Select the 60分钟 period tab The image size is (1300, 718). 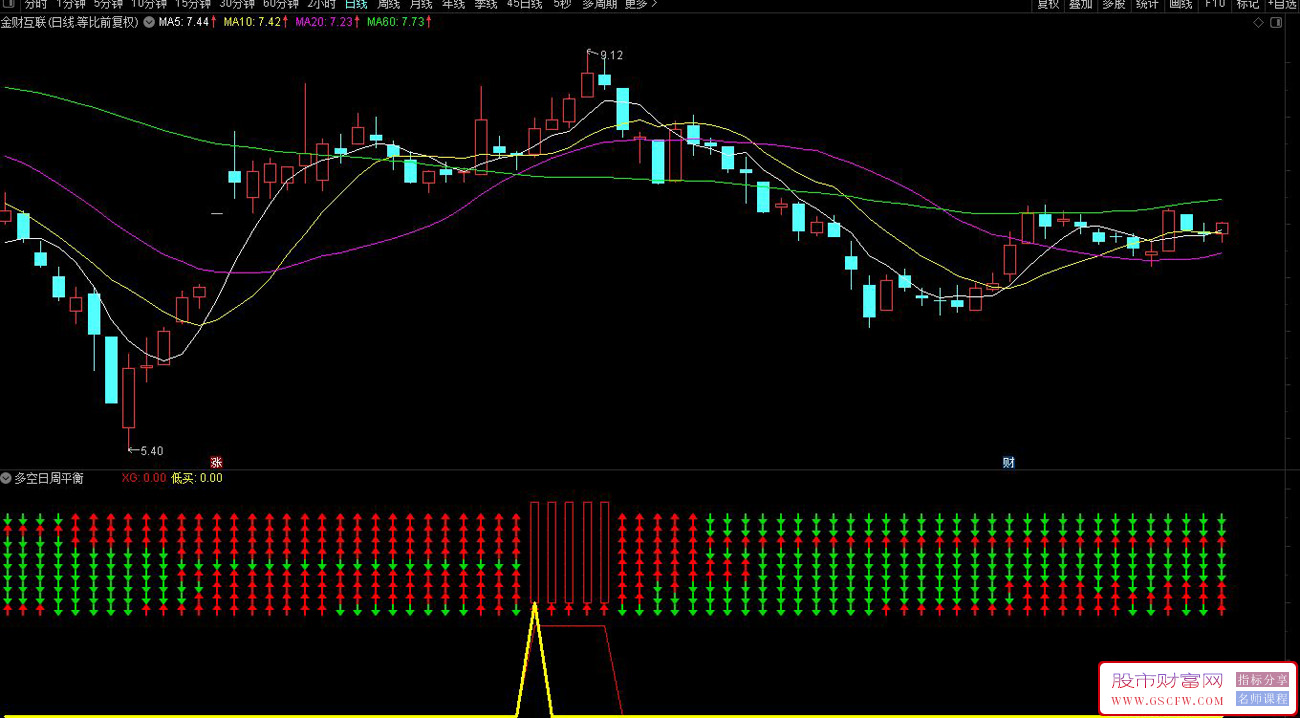(x=281, y=4)
